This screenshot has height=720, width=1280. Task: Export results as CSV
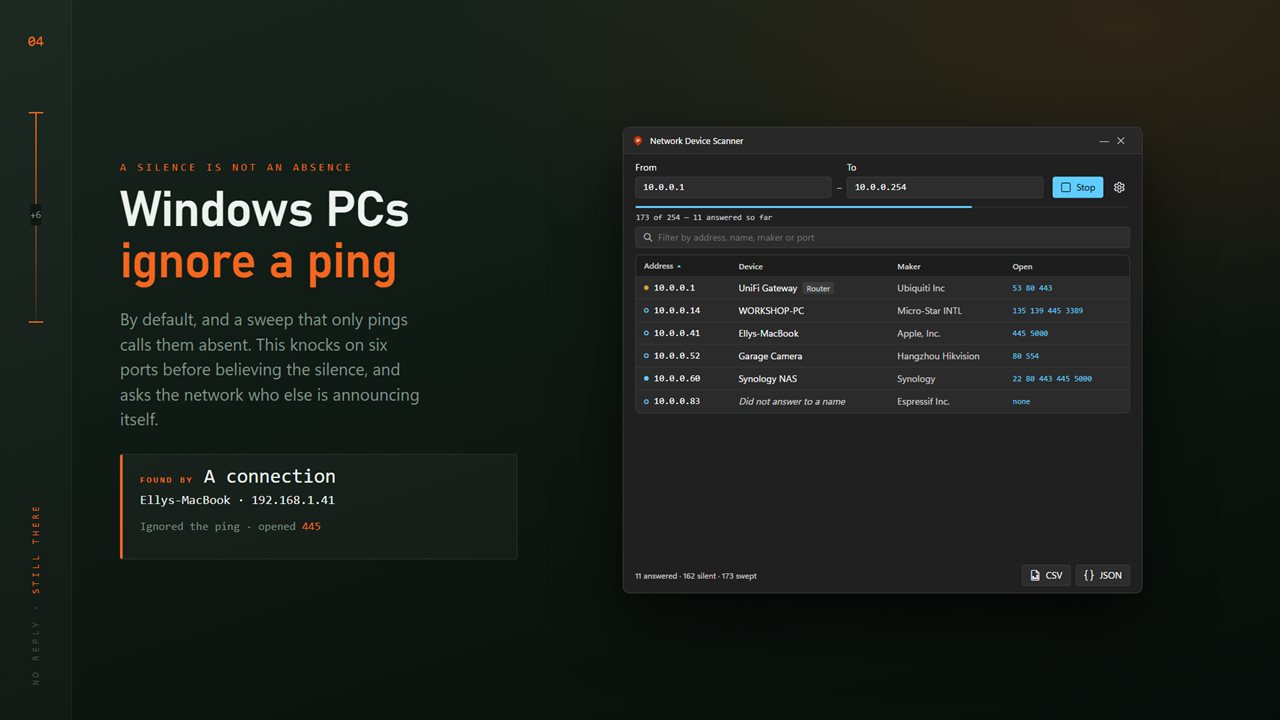tap(1046, 575)
